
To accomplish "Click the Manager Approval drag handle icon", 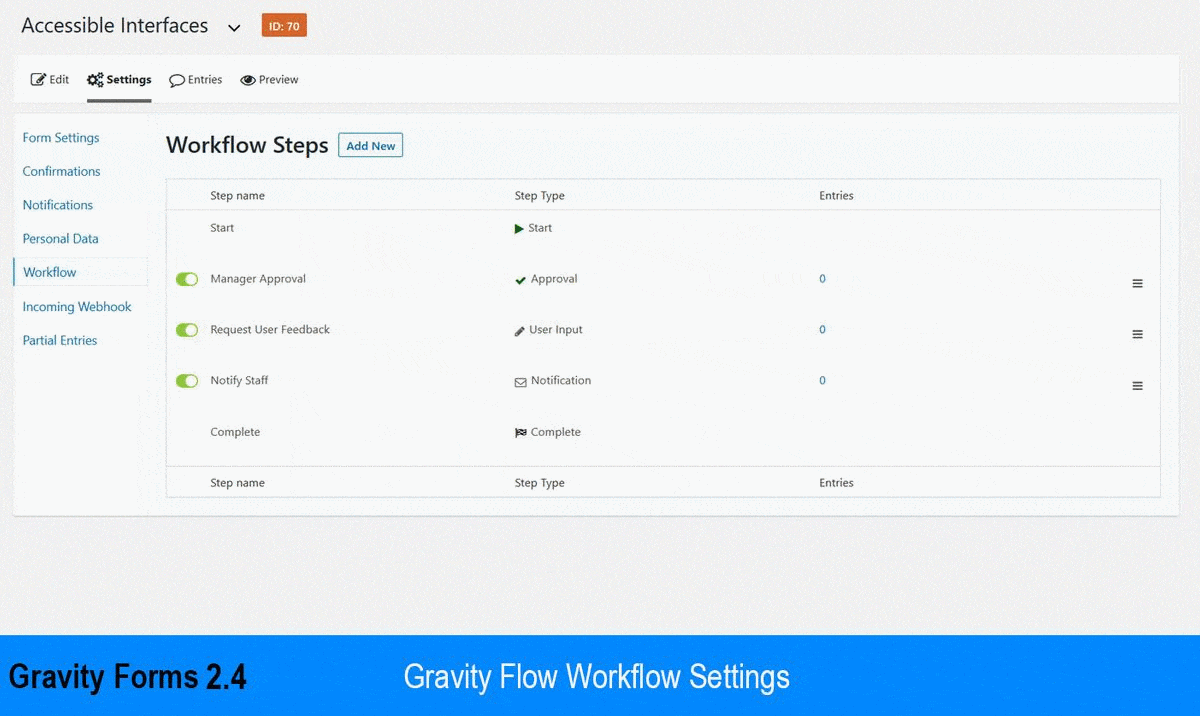I will tap(1137, 284).
